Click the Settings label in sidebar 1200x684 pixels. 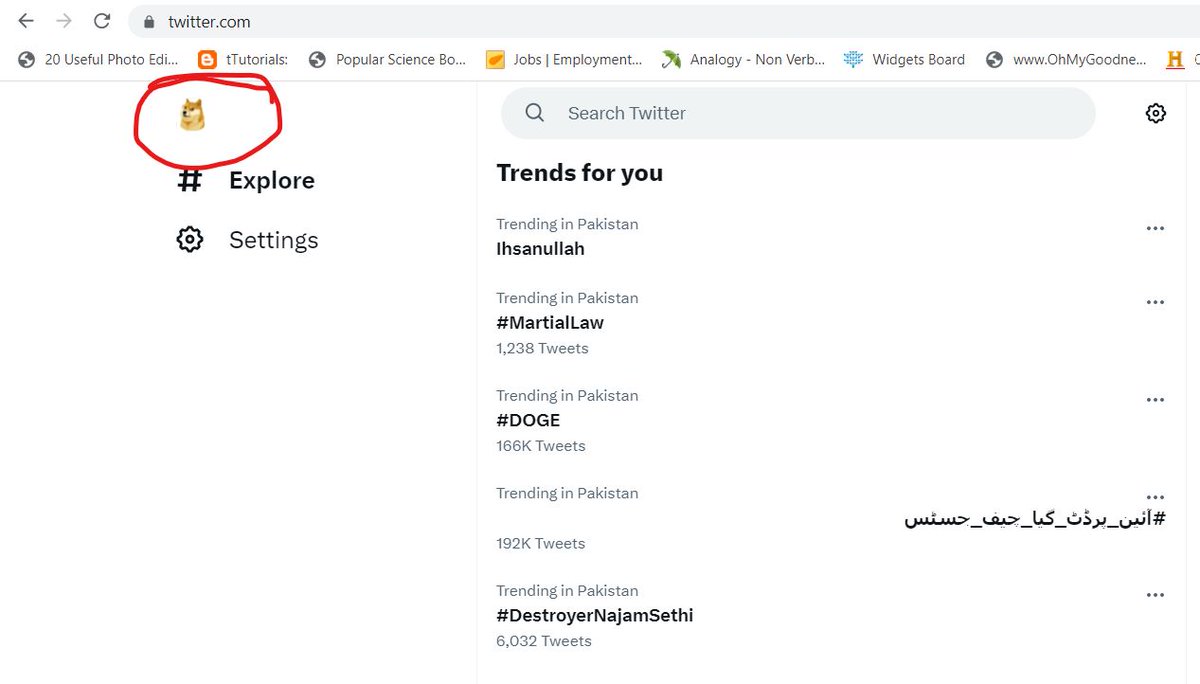pyautogui.click(x=274, y=240)
